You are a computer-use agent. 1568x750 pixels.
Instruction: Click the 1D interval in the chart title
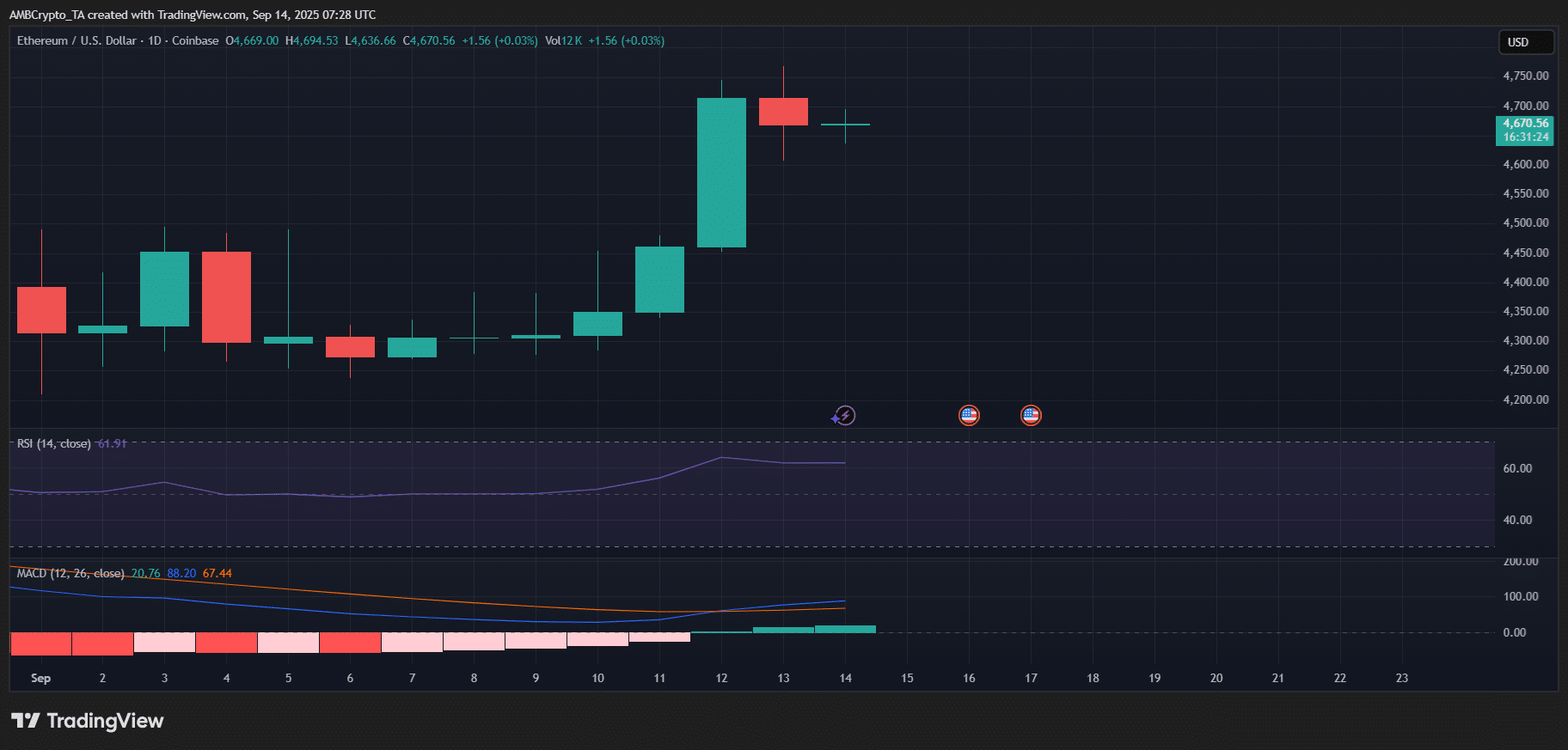click(x=155, y=41)
